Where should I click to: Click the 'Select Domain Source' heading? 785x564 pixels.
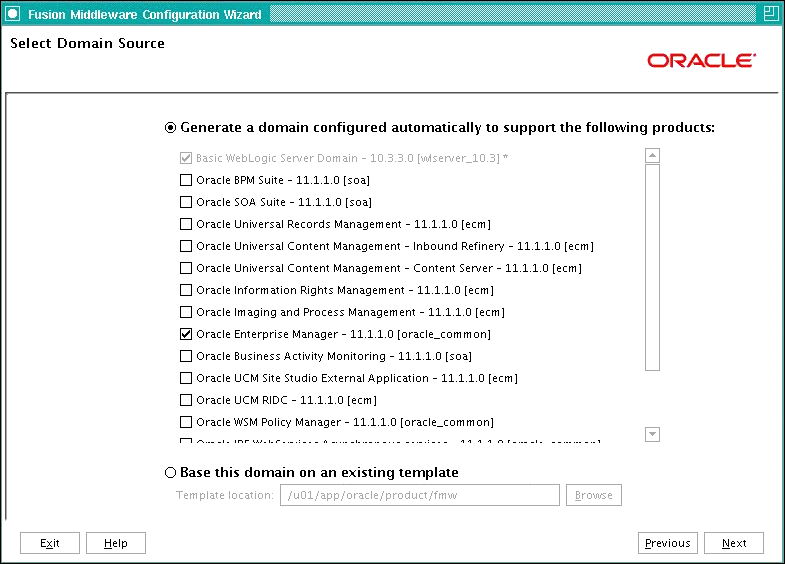click(87, 43)
